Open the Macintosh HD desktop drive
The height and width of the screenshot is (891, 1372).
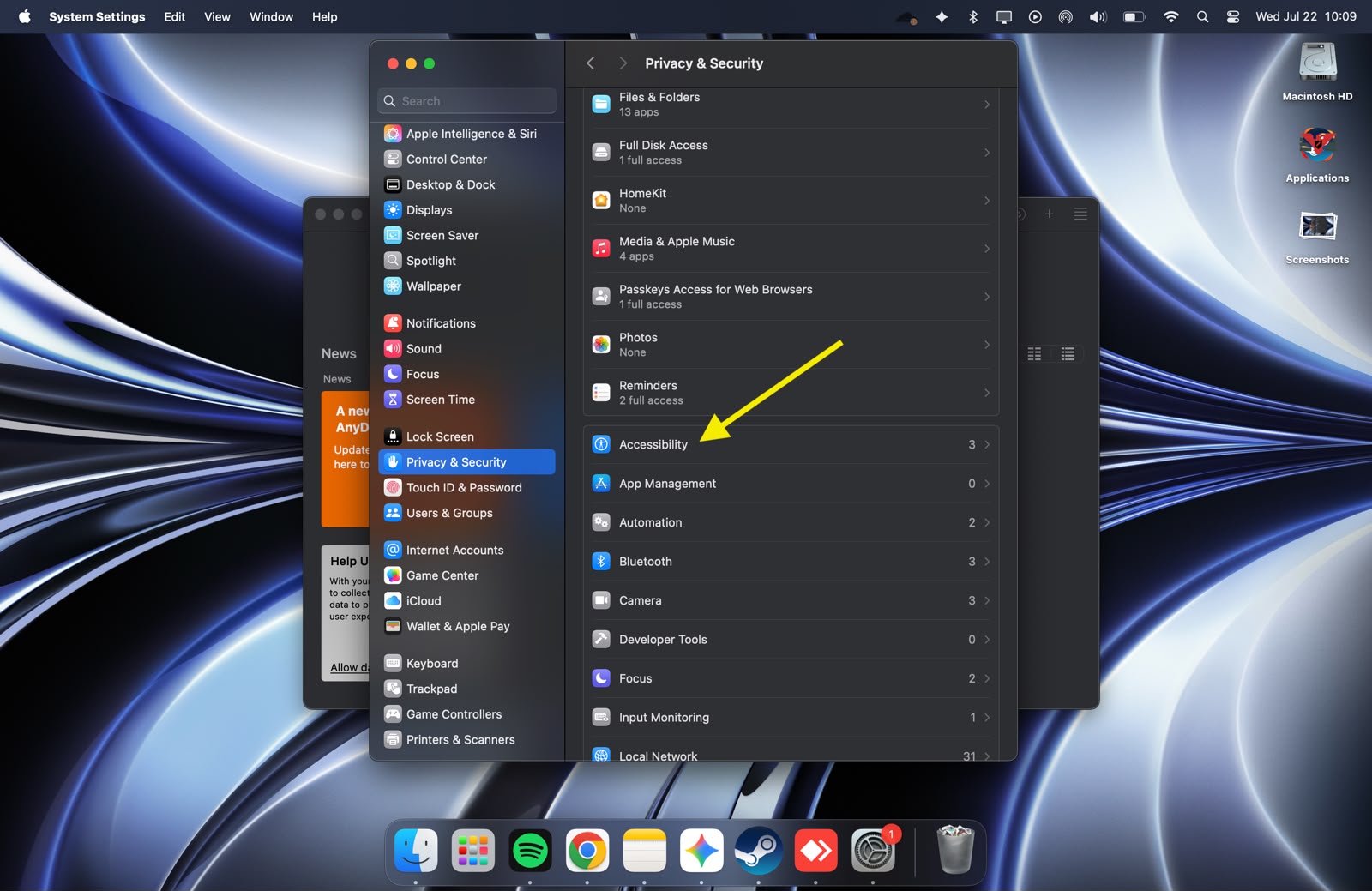click(1317, 72)
